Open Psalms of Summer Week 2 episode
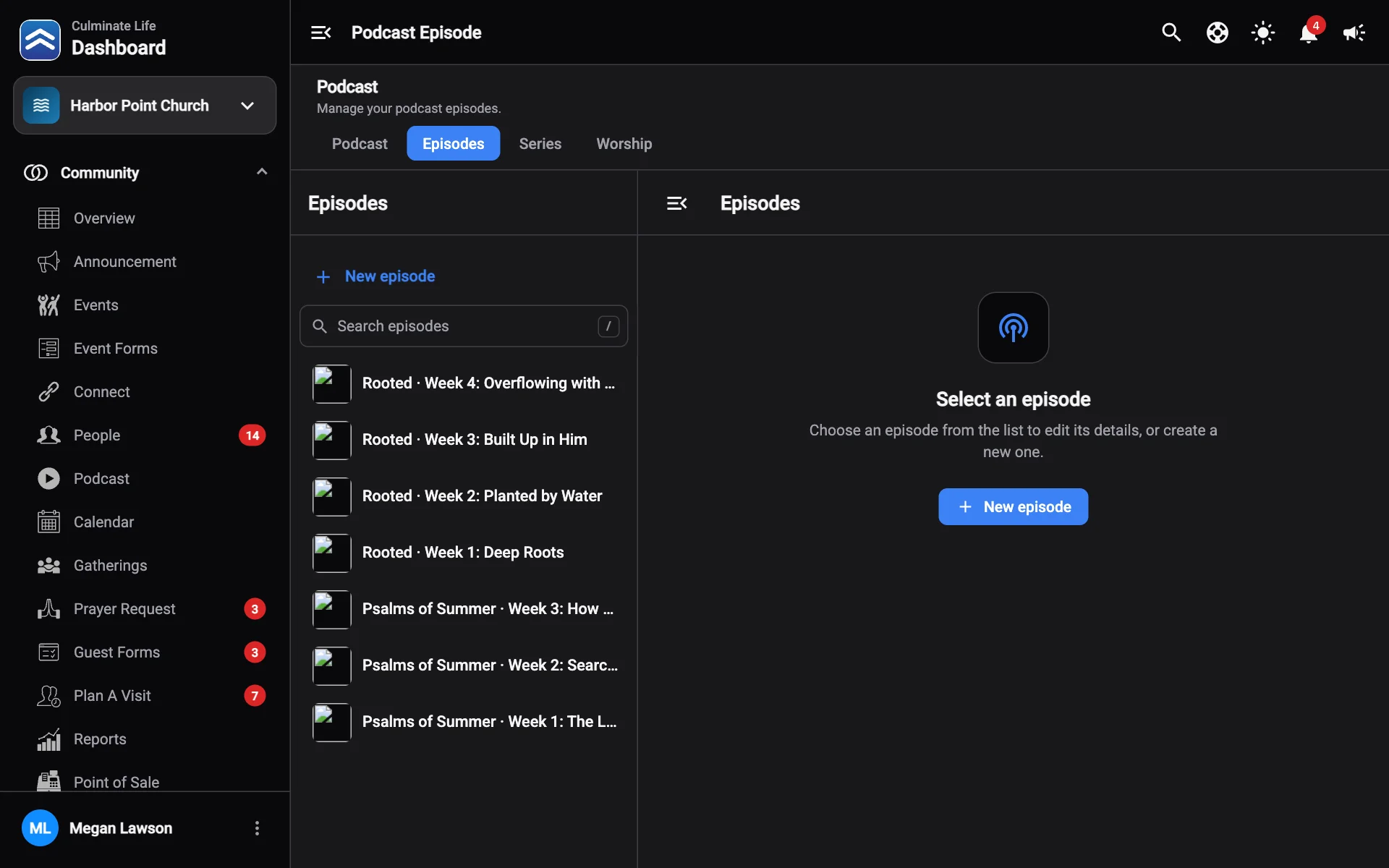 [x=464, y=665]
